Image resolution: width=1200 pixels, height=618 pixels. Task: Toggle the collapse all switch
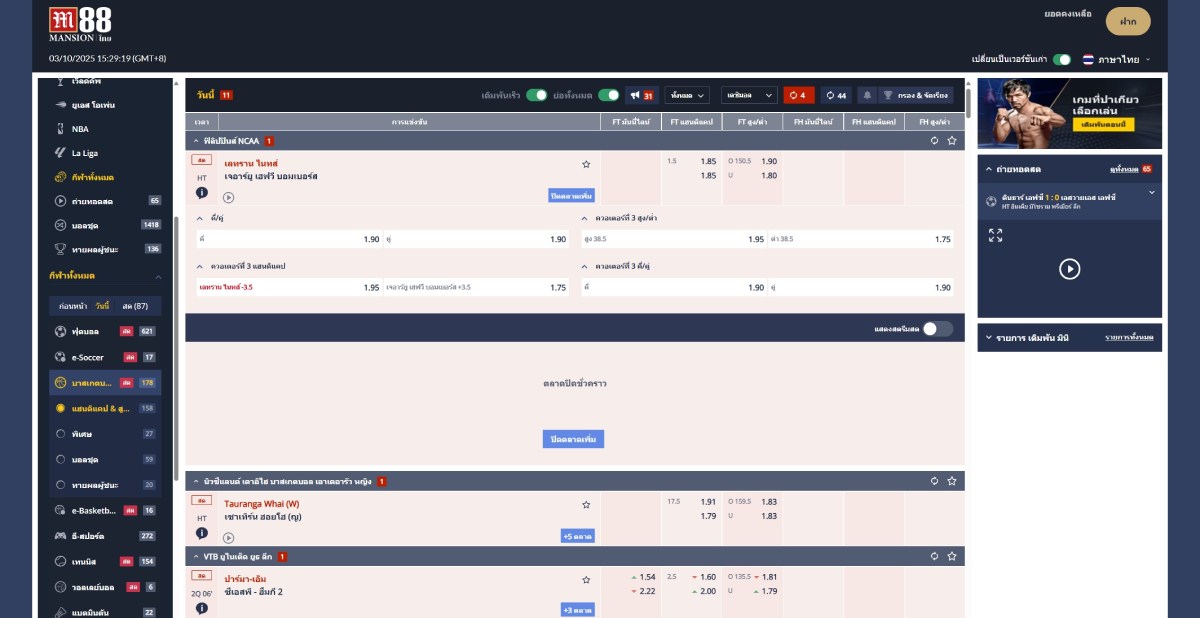click(608, 95)
